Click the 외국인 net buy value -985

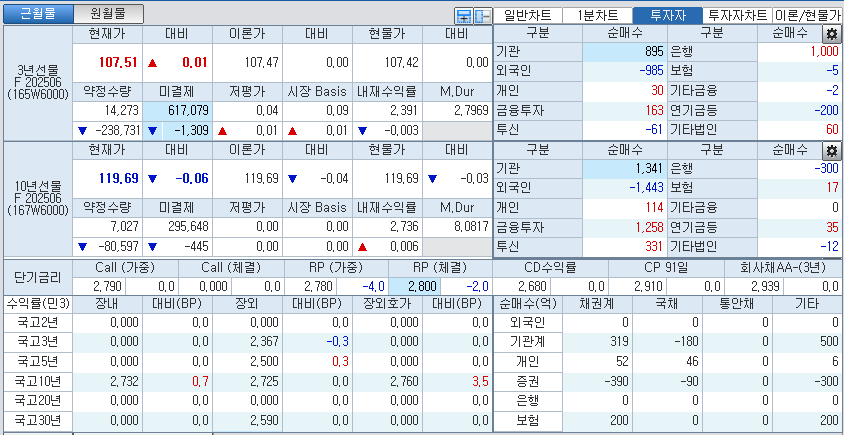(x=650, y=71)
